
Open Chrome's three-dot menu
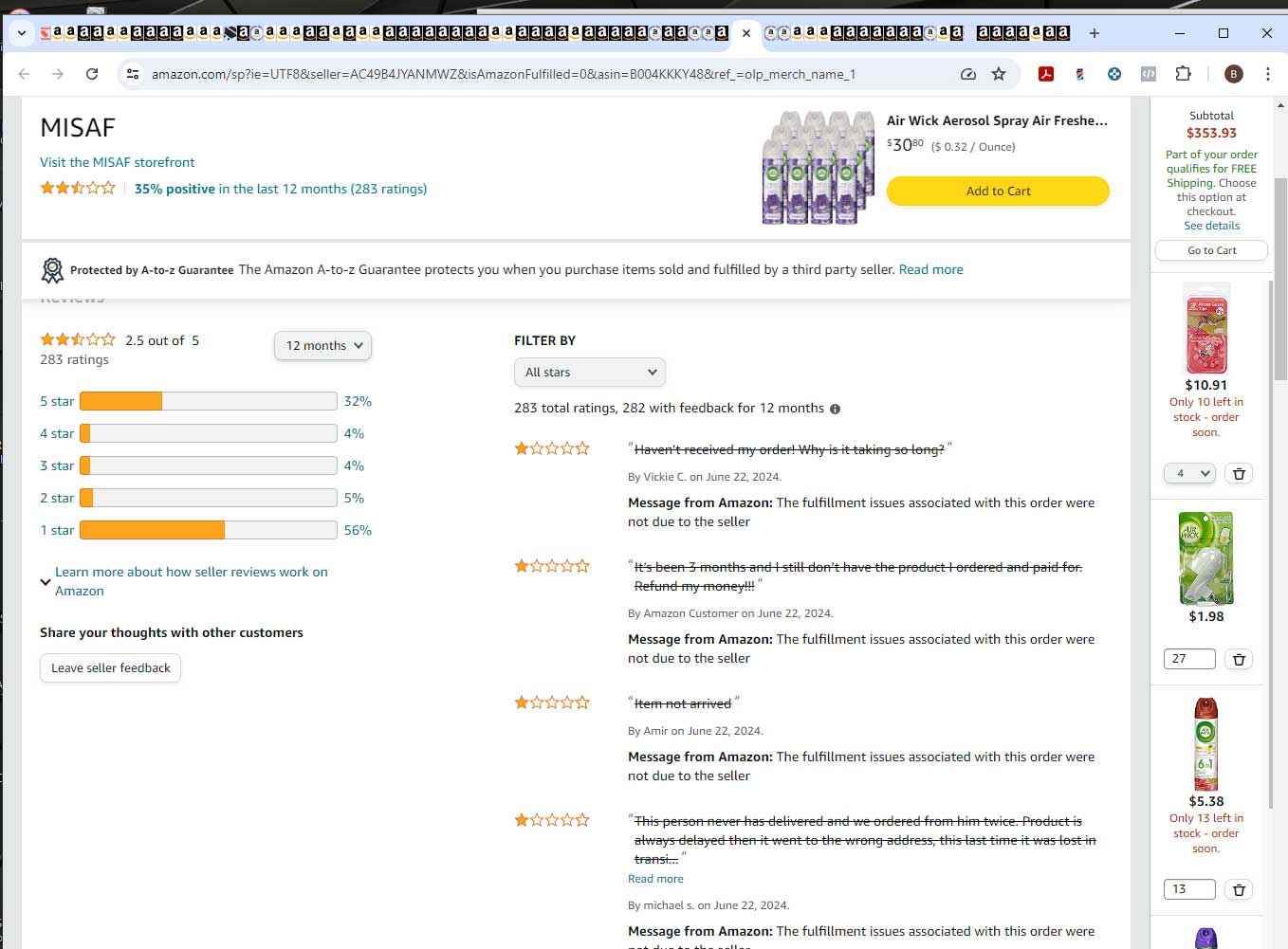[x=1267, y=74]
